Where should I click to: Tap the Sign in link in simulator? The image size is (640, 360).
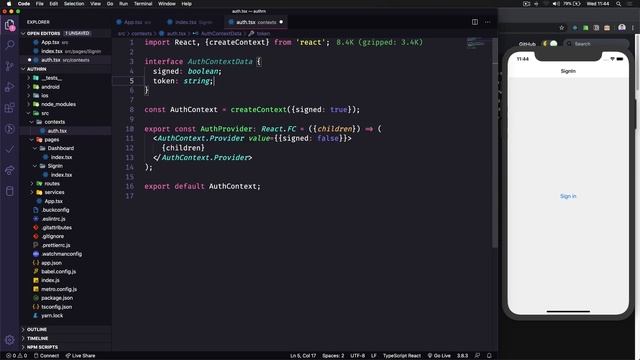[x=568, y=196]
